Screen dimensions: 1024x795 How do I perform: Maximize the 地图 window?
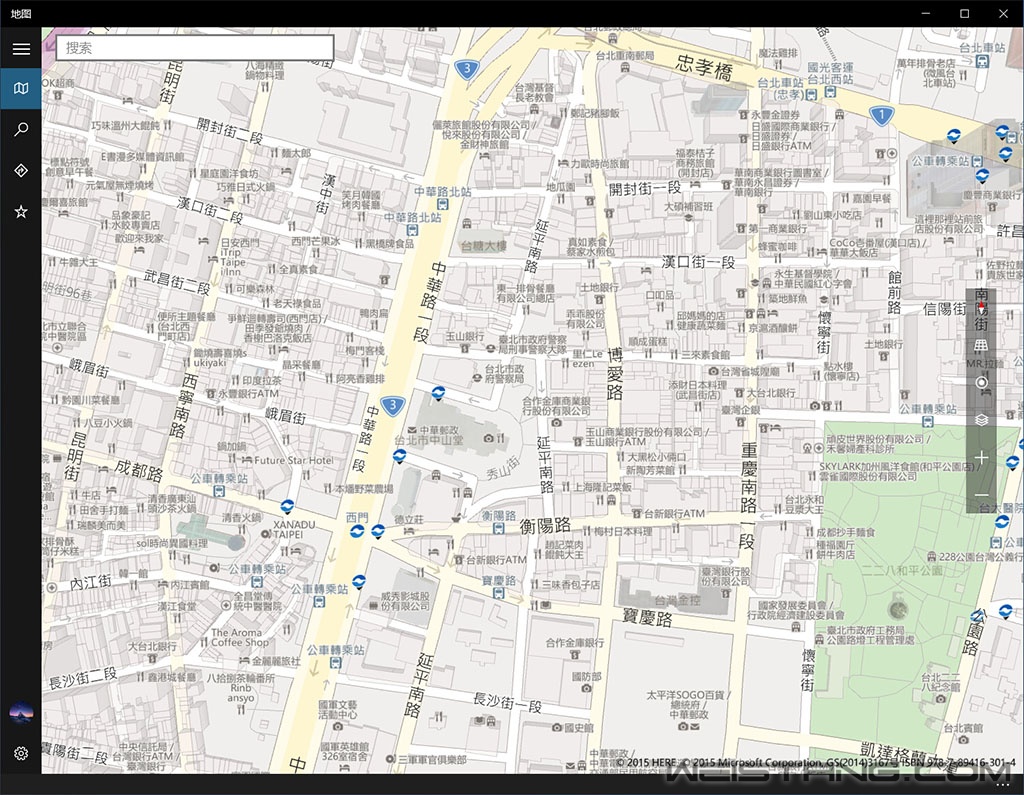[964, 13]
